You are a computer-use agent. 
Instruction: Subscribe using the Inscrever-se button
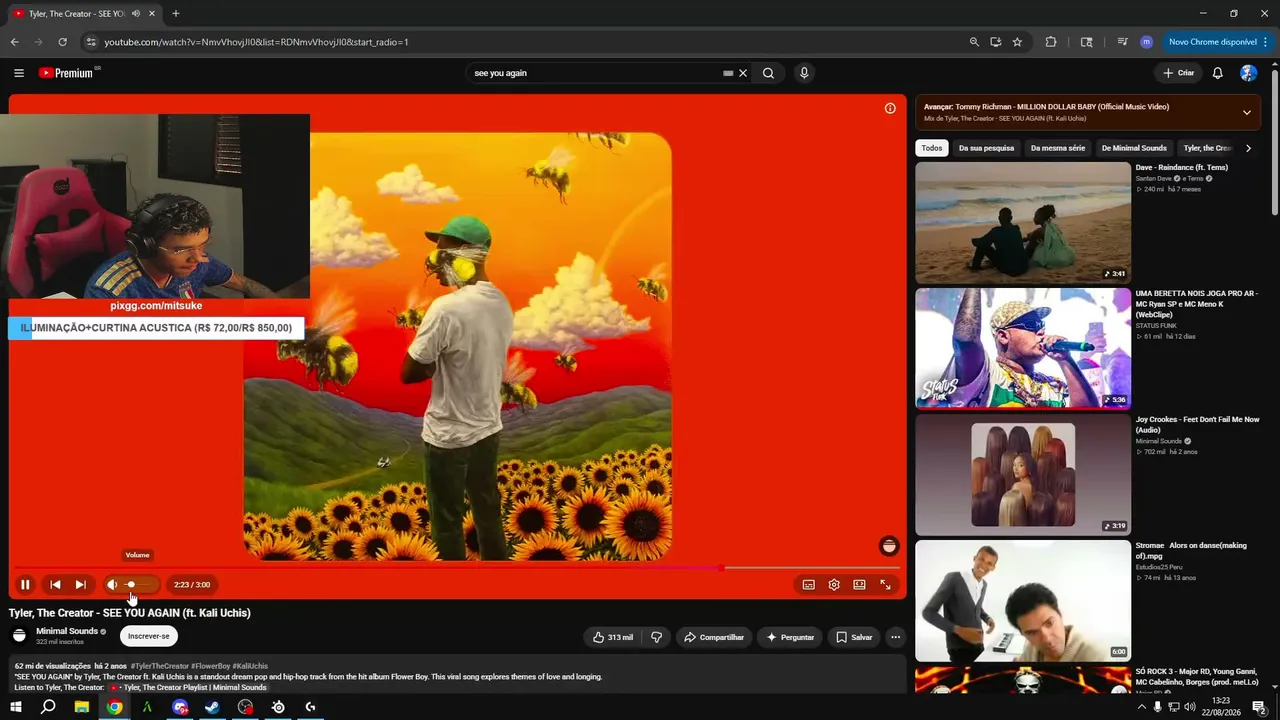[x=149, y=636]
